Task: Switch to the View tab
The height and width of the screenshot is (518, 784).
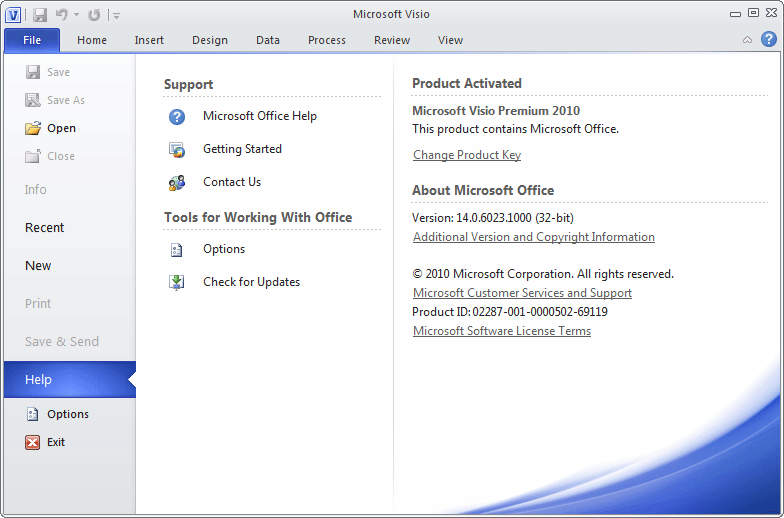Action: pyautogui.click(x=450, y=40)
